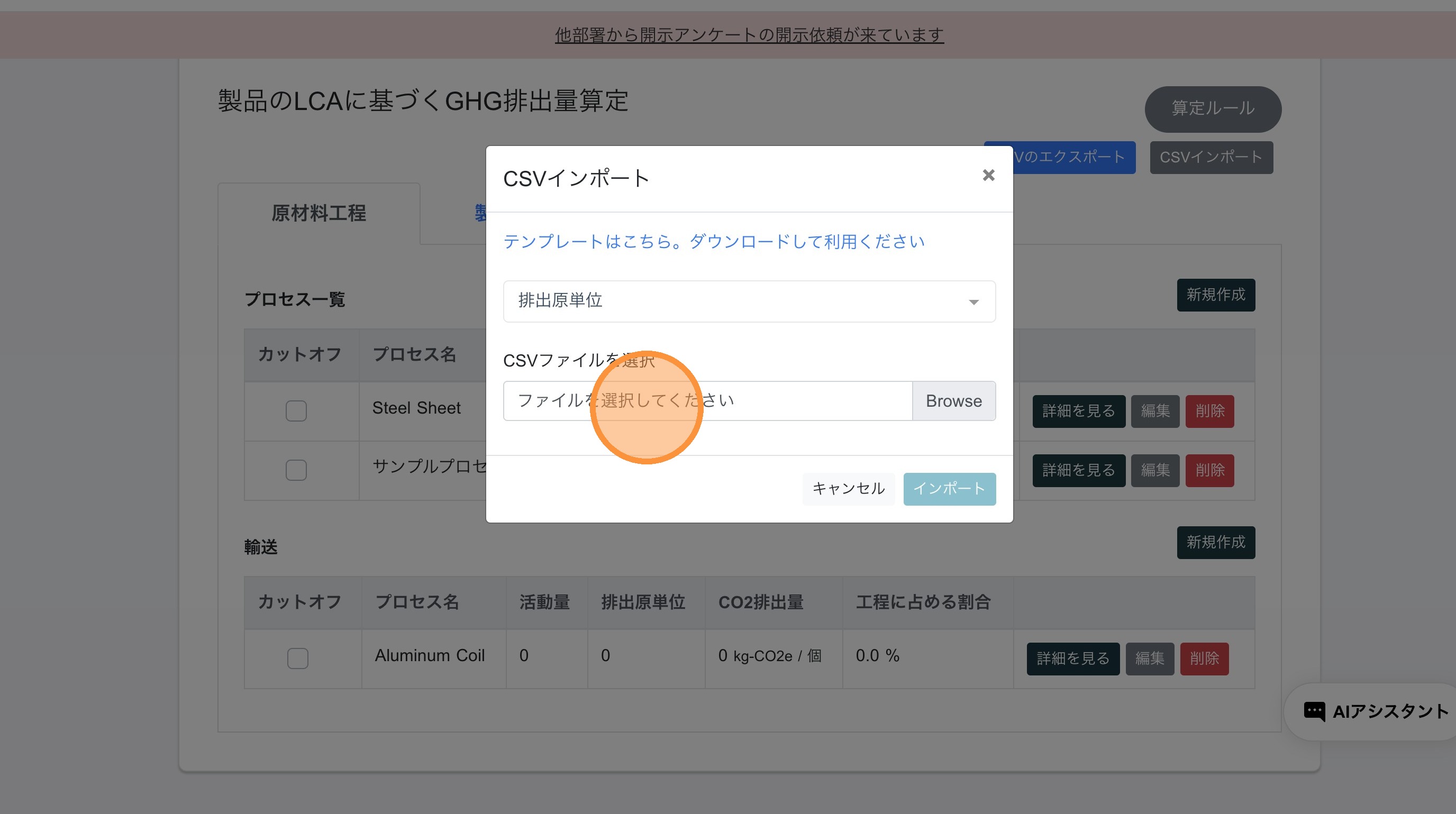Viewport: 1456px width, 814px height.
Task: Edit the Aluminum Coil transport row
Action: 1149,658
